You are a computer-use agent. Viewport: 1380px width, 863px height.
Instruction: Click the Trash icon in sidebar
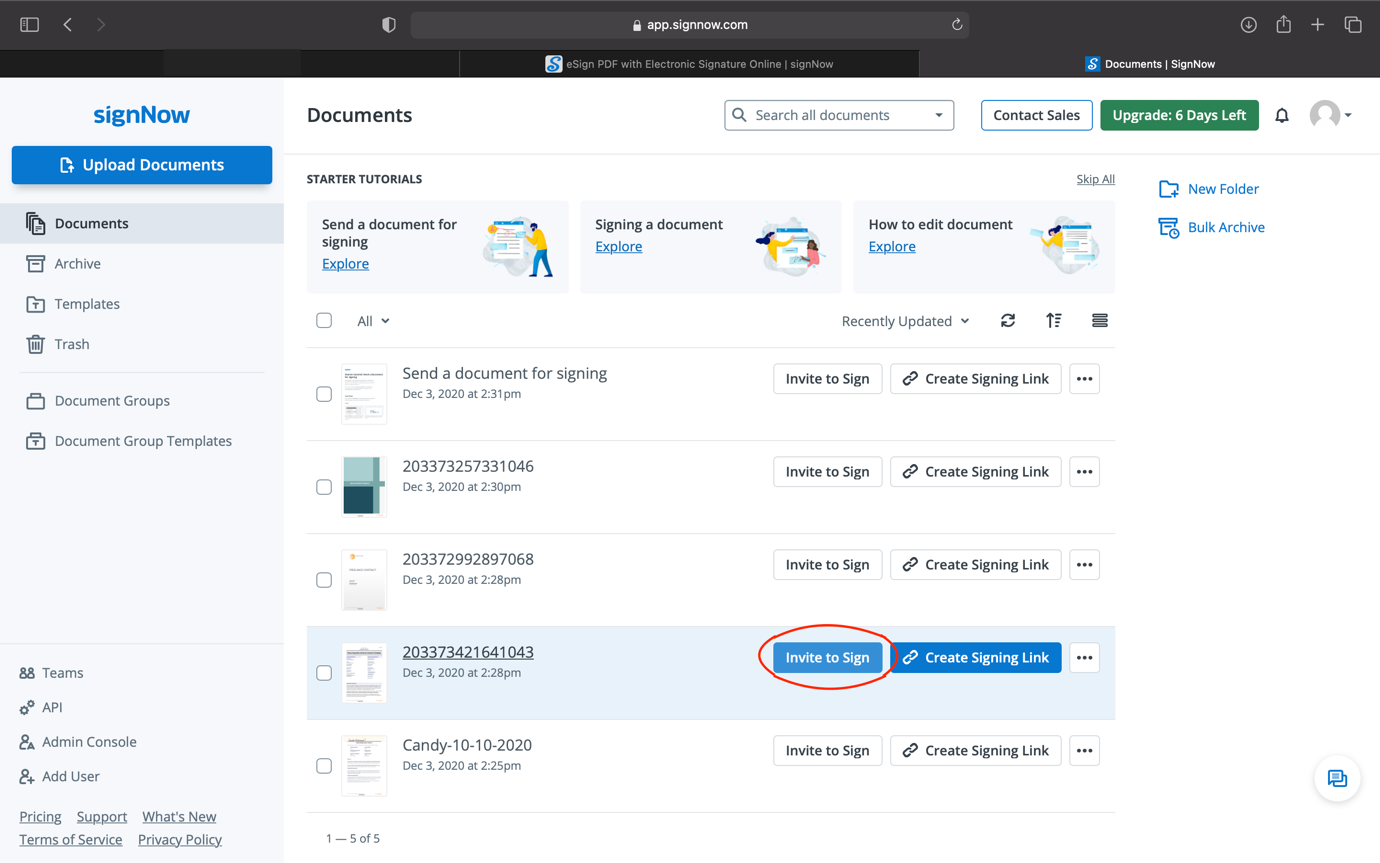coord(36,344)
